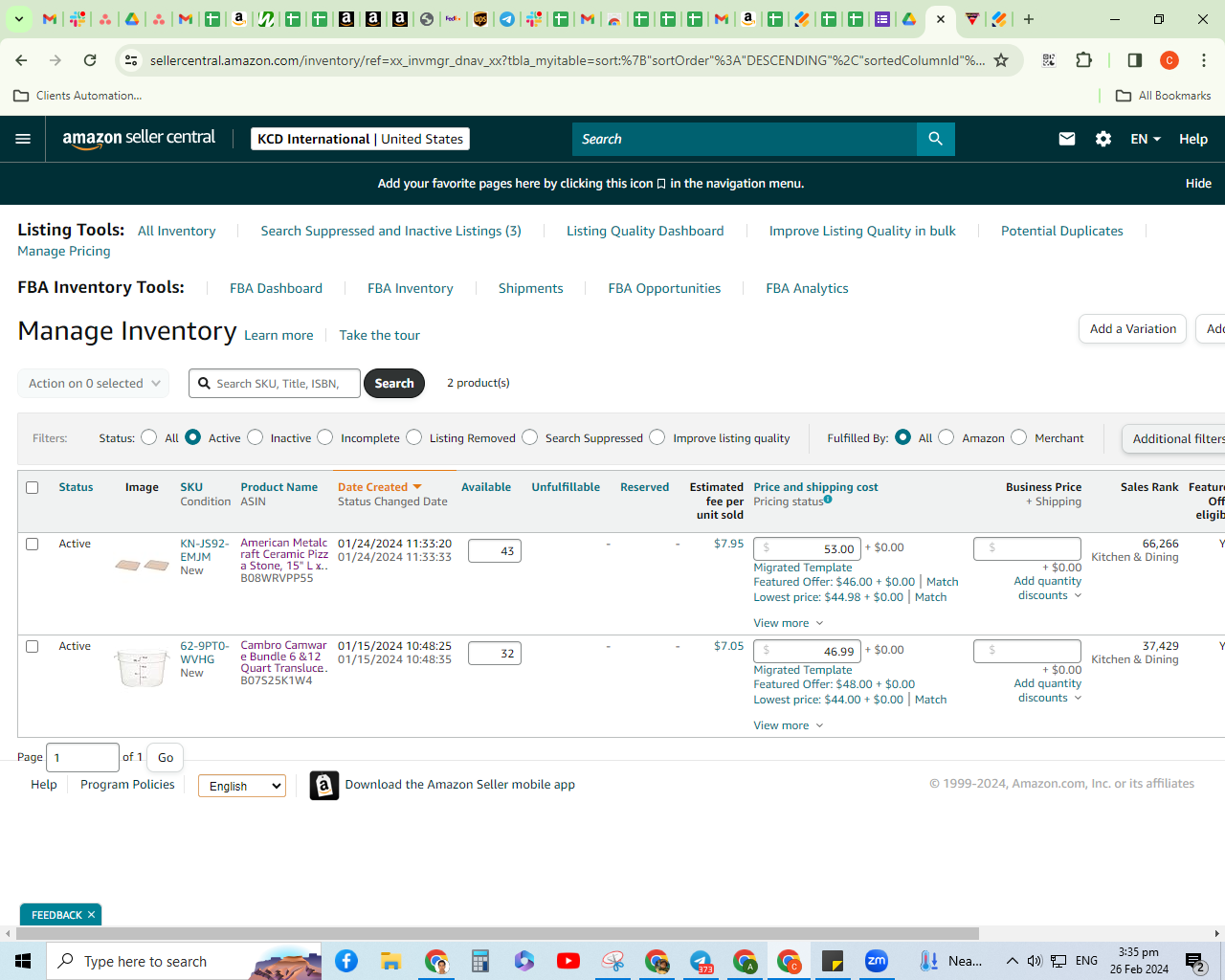Hide the favorite pages banner
Screen dimensions: 1225x980
[x=1198, y=183]
